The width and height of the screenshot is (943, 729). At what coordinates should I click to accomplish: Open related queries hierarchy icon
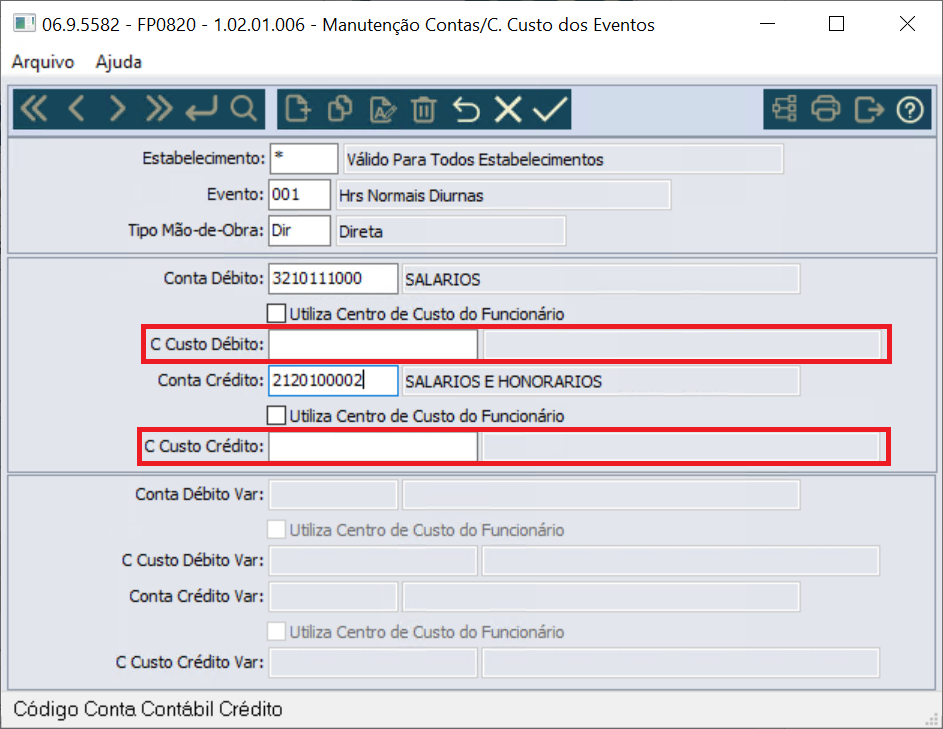[784, 109]
